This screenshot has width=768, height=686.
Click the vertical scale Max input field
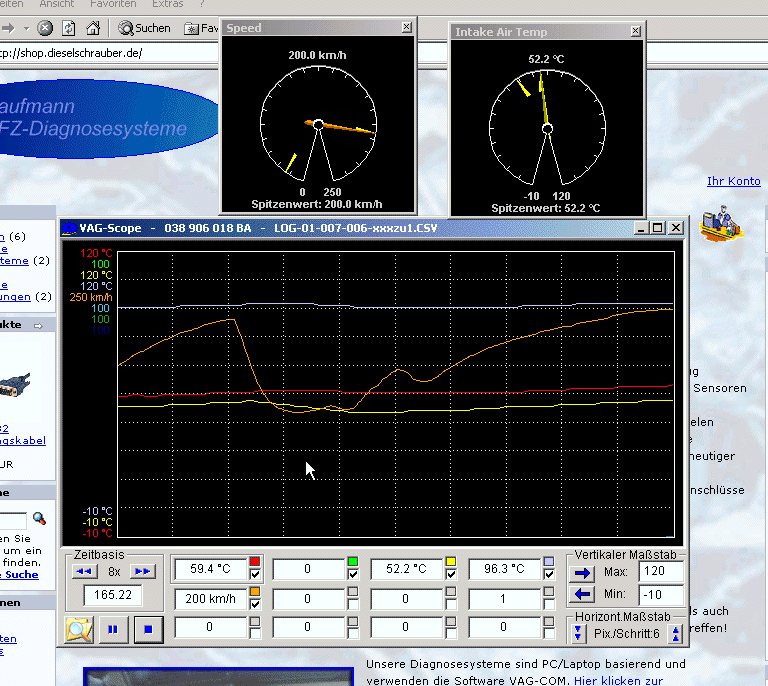(660, 571)
